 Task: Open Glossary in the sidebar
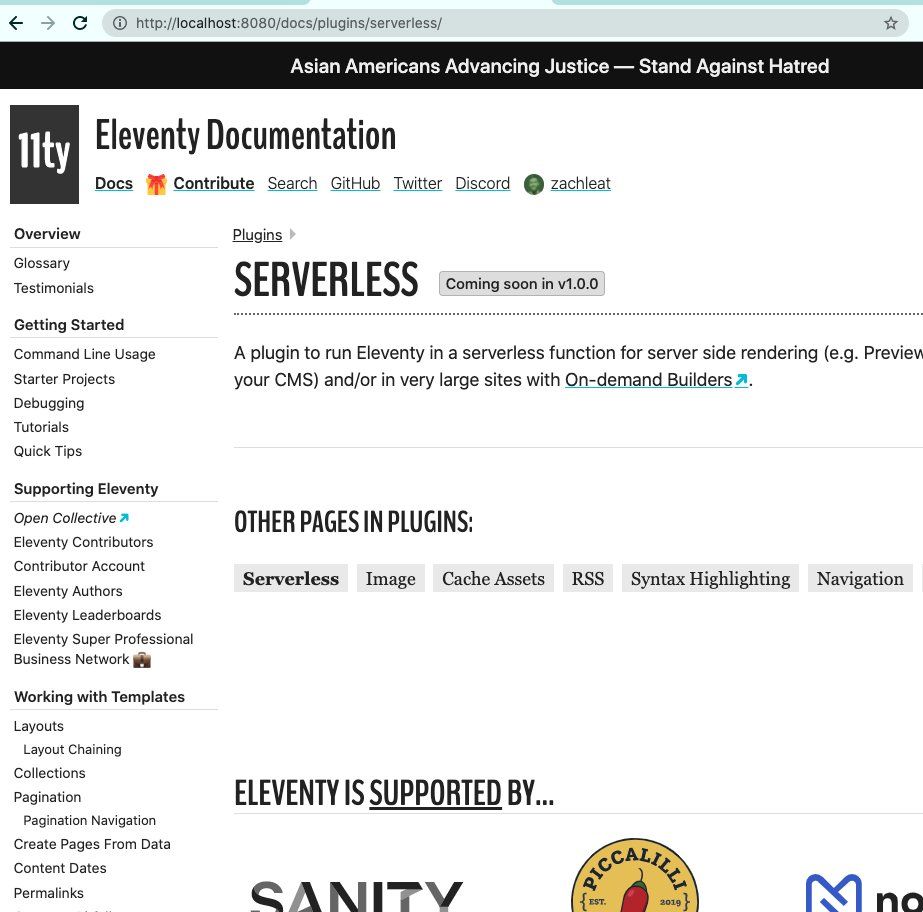[x=42, y=263]
